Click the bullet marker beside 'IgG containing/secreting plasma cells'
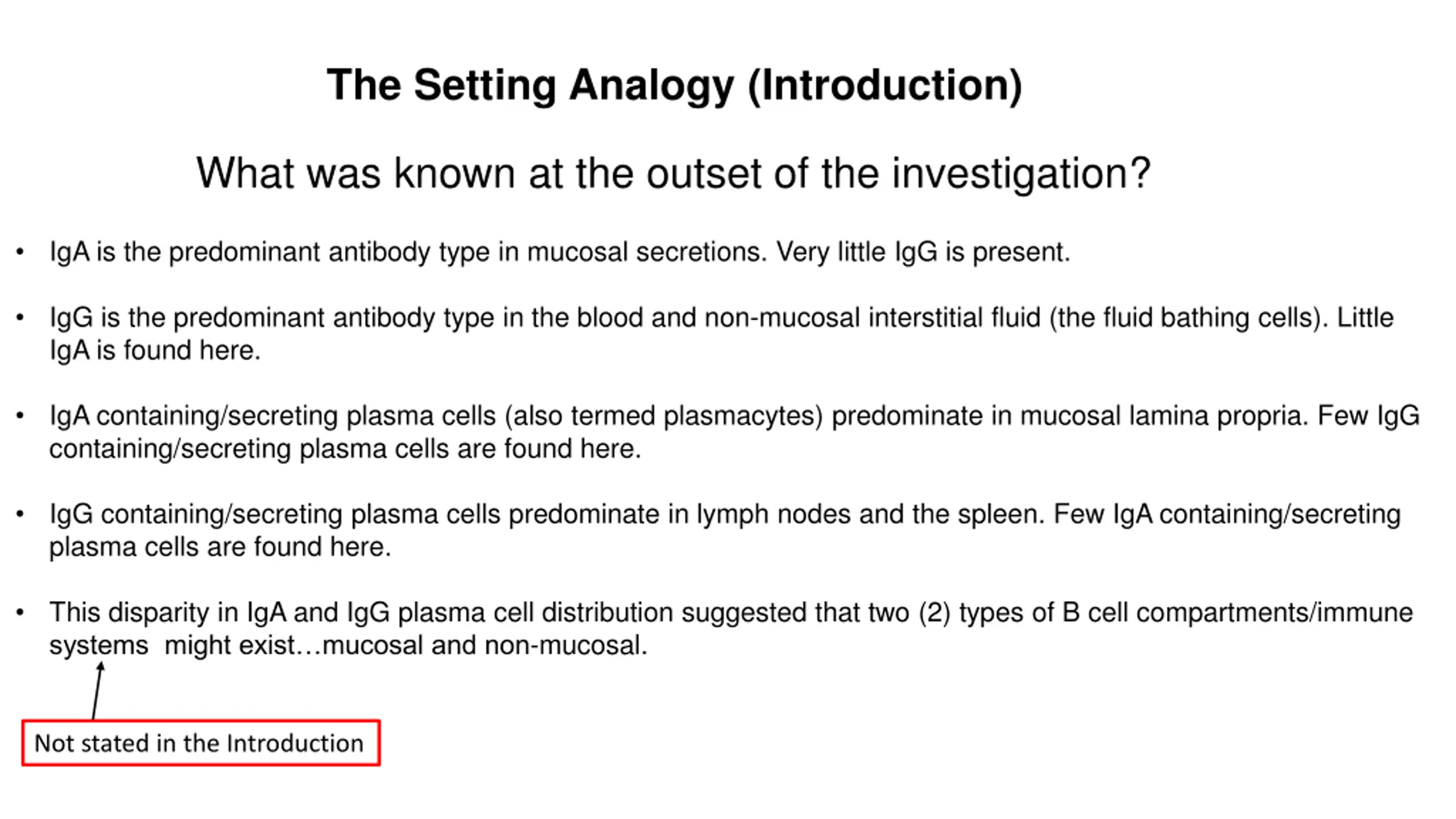The image size is (1456, 819). click(x=20, y=515)
